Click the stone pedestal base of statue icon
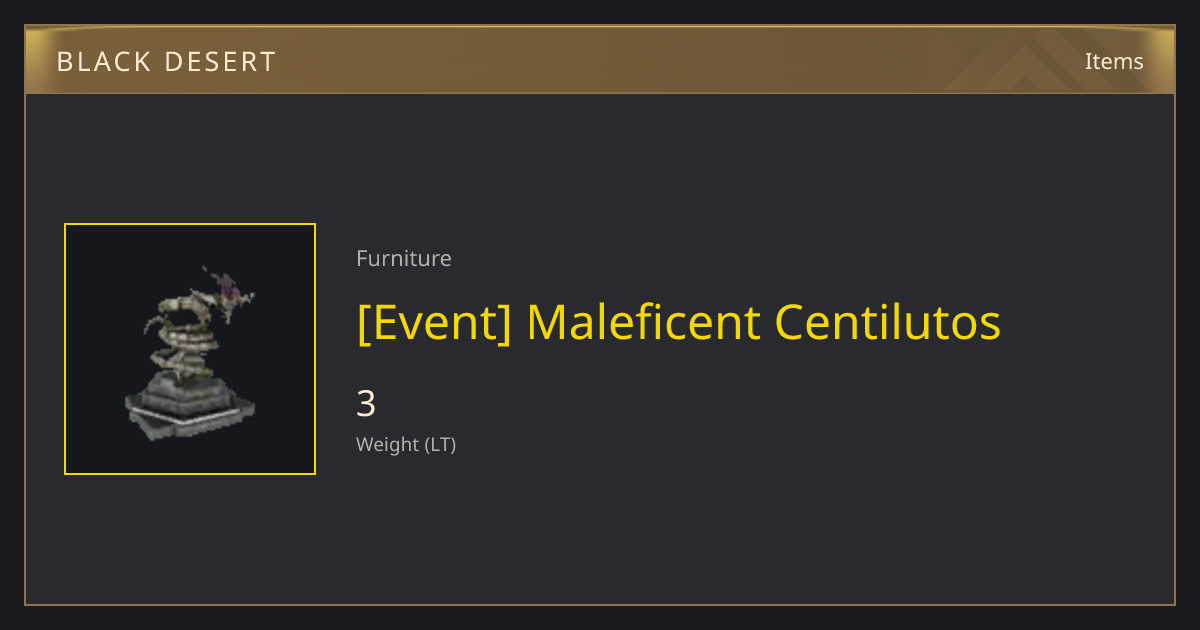Viewport: 1200px width, 630px height. click(x=190, y=405)
